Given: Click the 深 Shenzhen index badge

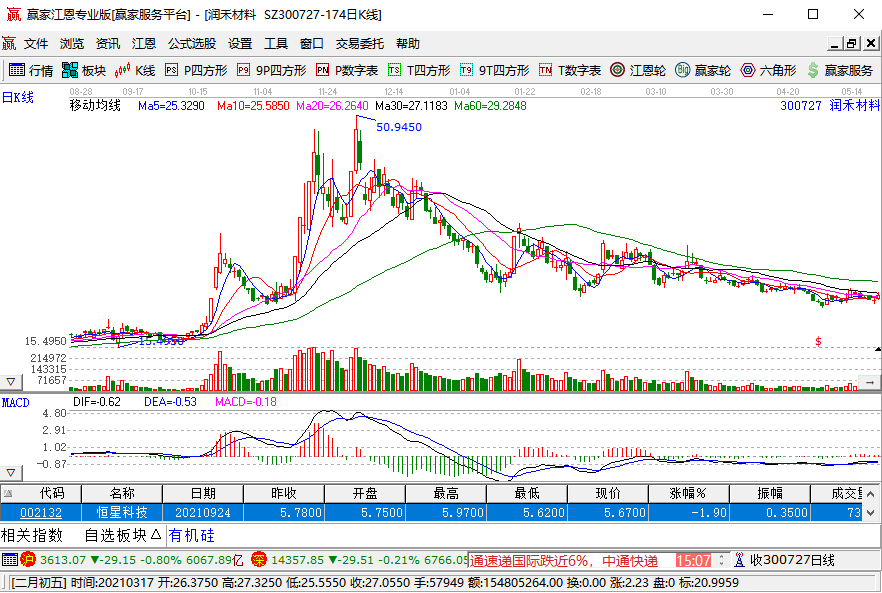Looking at the screenshot, I should click(258, 560).
